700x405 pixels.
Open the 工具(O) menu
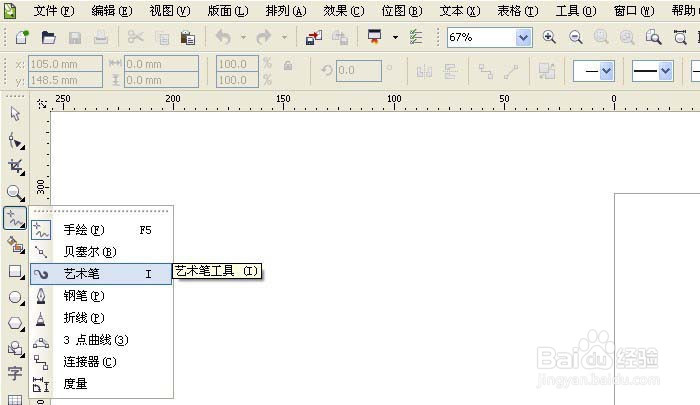point(576,11)
